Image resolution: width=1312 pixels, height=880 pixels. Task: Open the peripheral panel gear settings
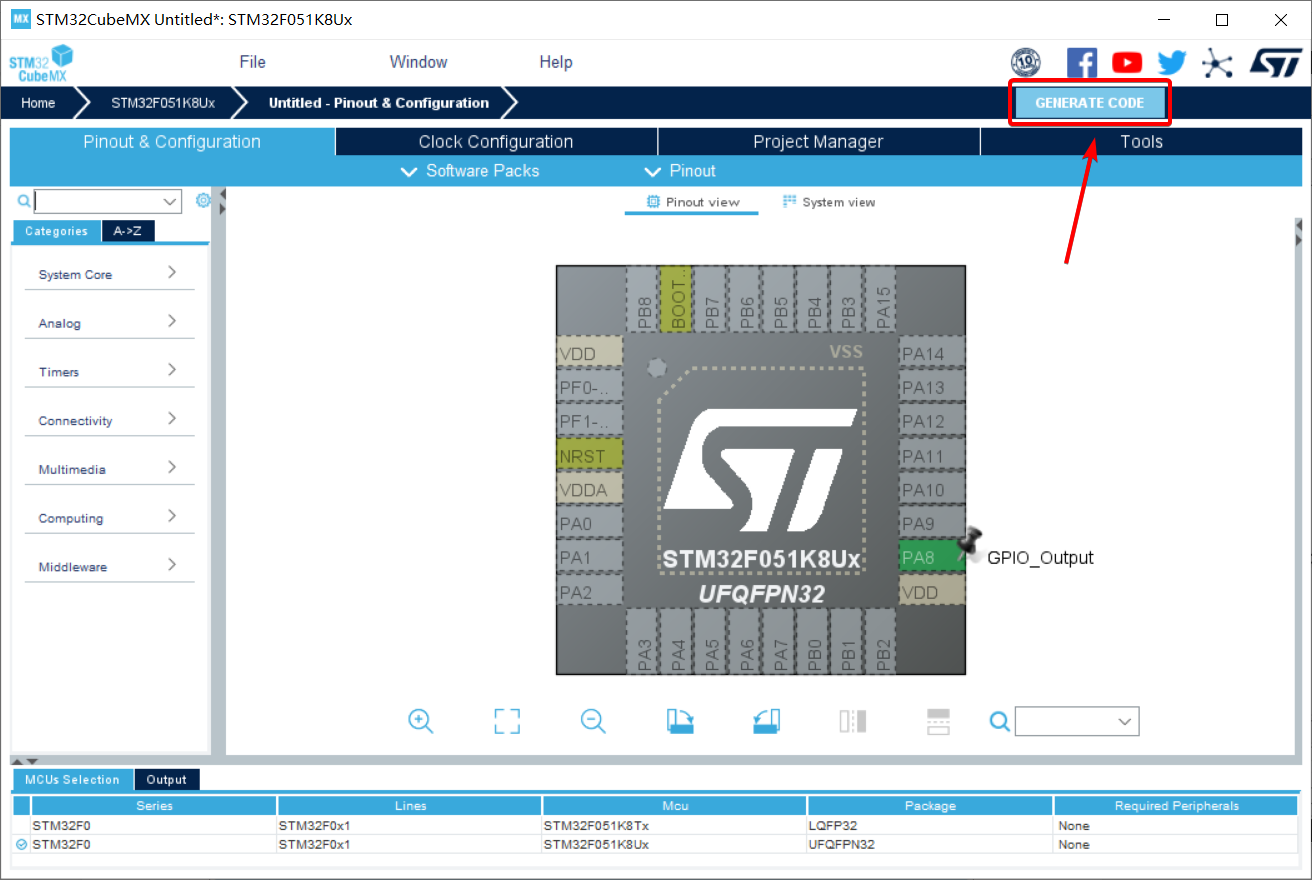tap(203, 200)
